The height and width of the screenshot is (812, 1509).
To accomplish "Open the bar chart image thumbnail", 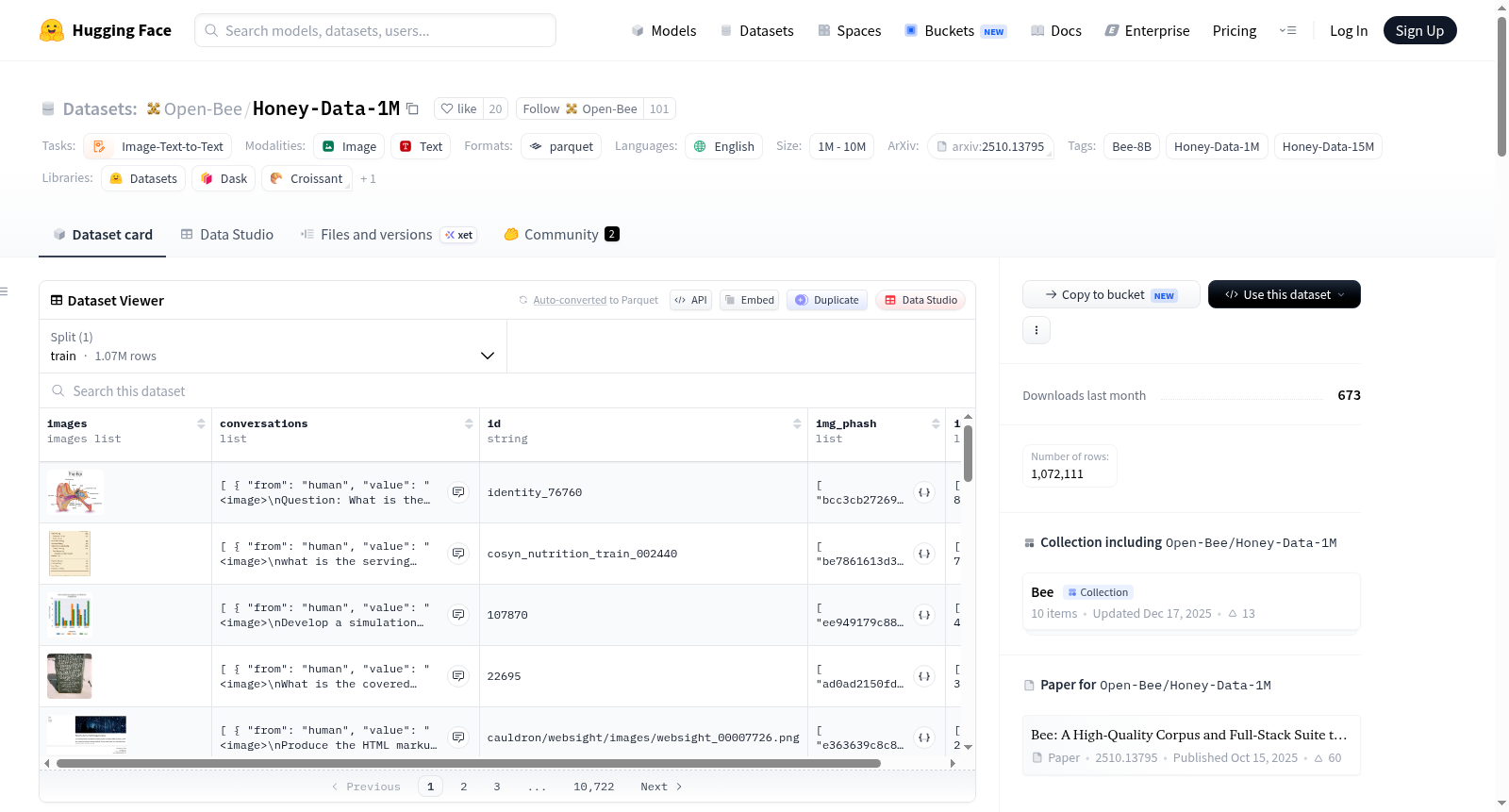I will tap(72, 615).
